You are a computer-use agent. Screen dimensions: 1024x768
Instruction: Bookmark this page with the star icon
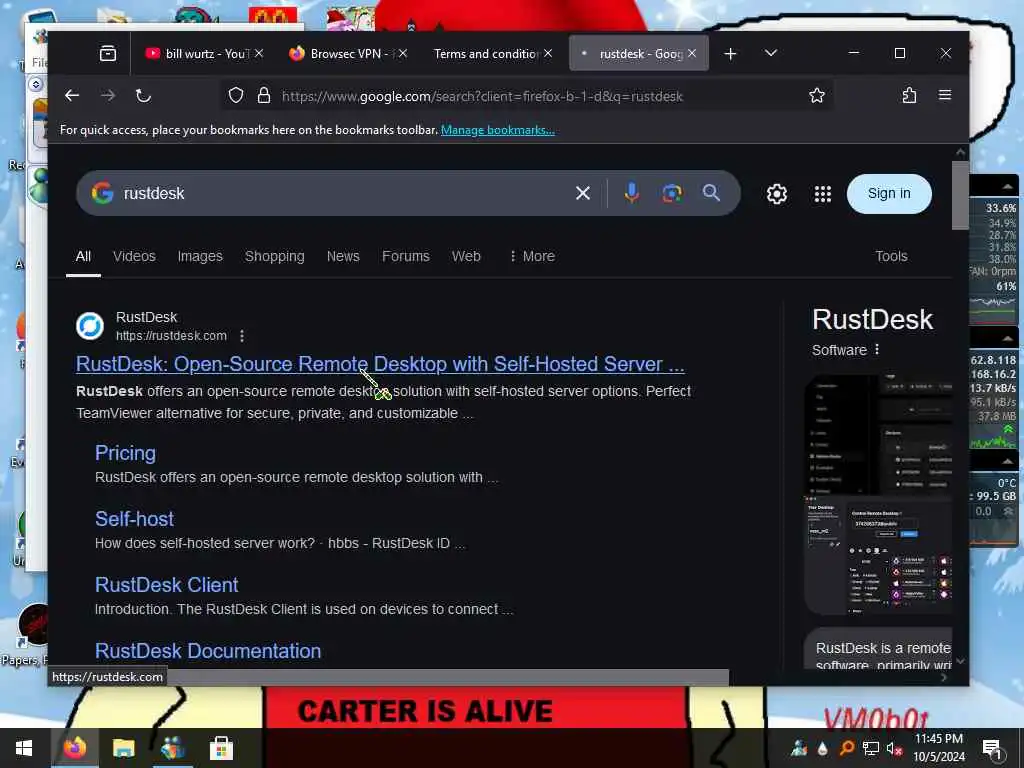point(816,96)
